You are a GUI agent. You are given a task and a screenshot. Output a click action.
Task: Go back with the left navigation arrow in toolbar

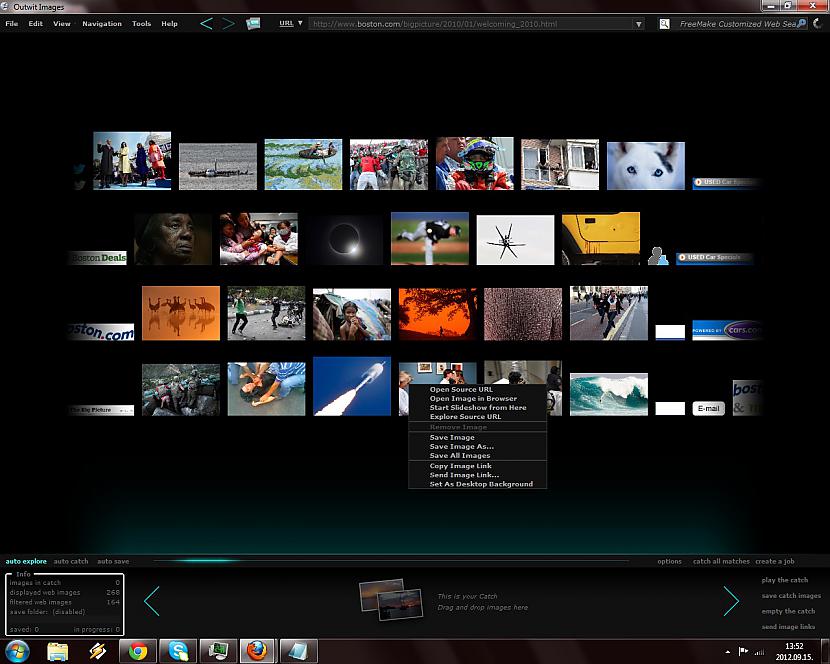tap(206, 23)
